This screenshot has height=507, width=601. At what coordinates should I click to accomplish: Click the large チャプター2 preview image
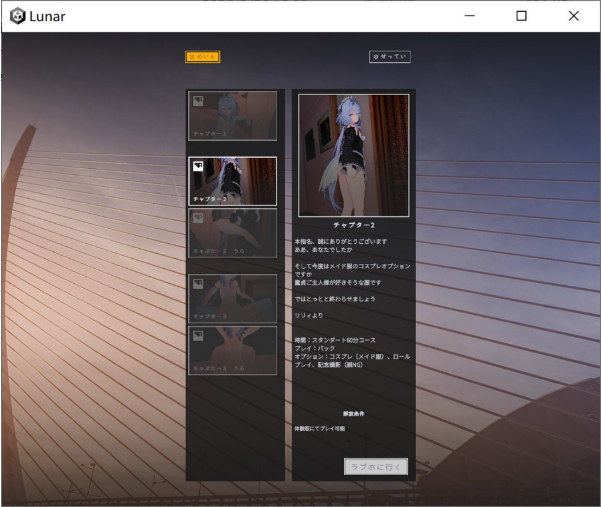pos(353,155)
